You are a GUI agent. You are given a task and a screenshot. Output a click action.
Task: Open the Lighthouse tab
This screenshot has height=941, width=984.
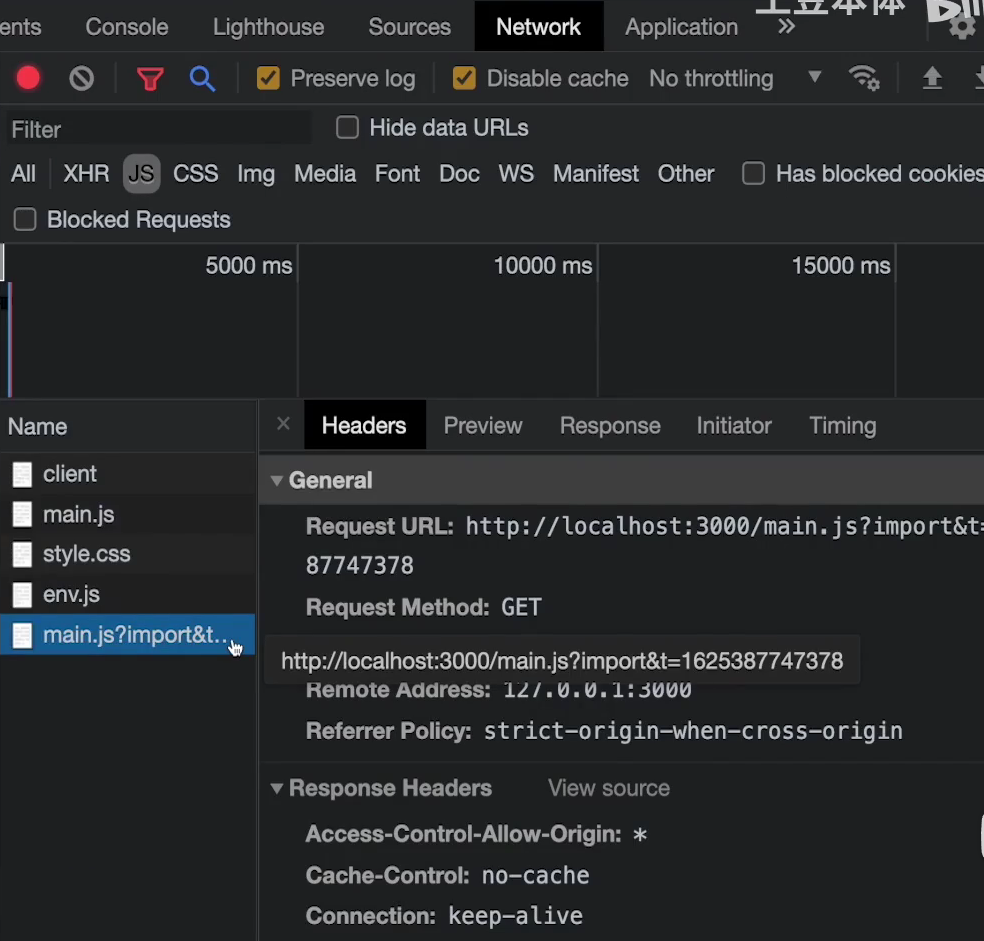click(x=269, y=27)
